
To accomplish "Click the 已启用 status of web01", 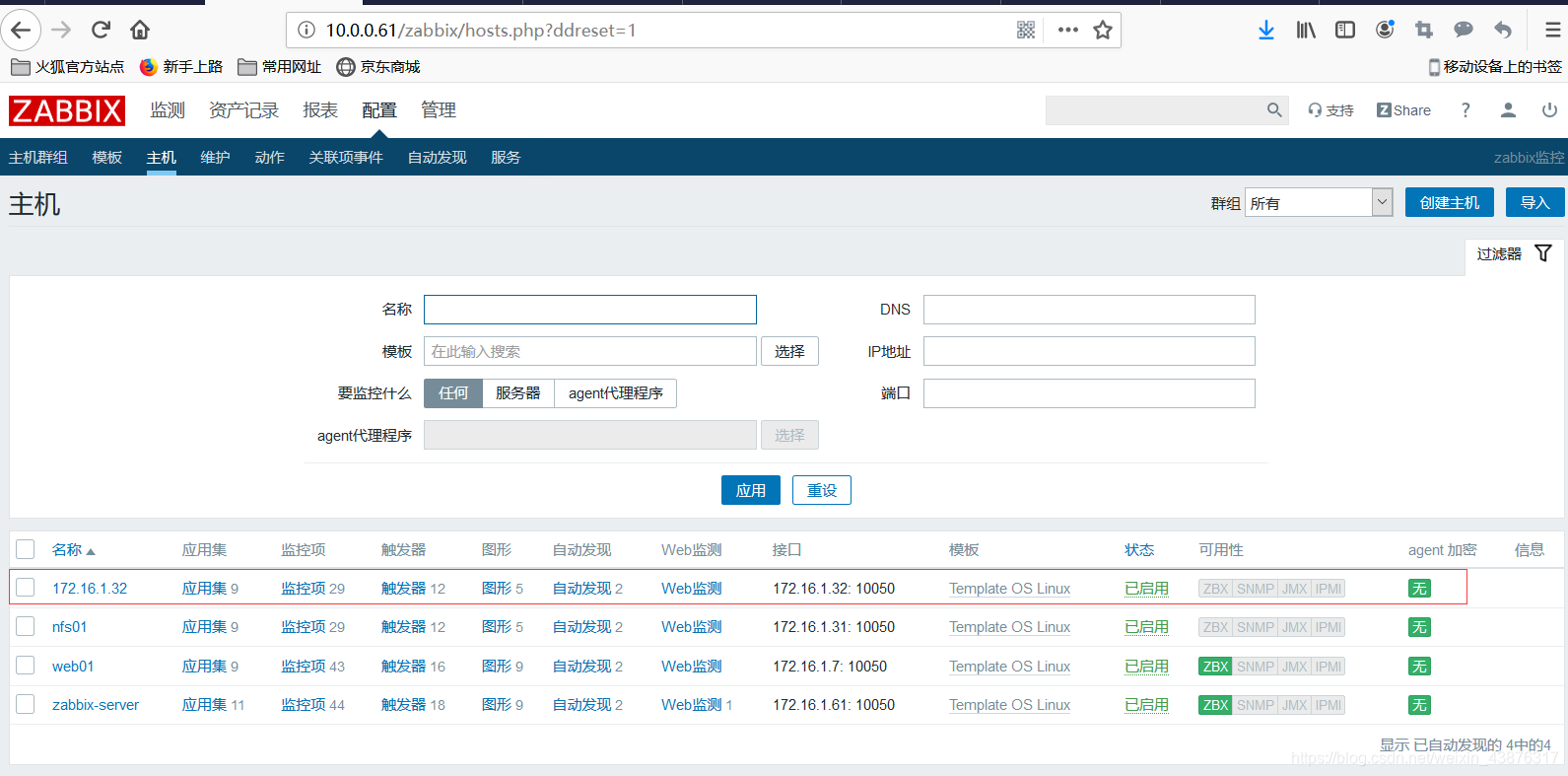I will point(1146,667).
